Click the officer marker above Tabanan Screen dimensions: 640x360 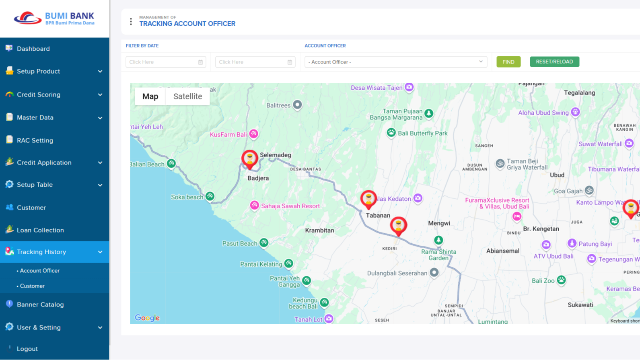[369, 200]
